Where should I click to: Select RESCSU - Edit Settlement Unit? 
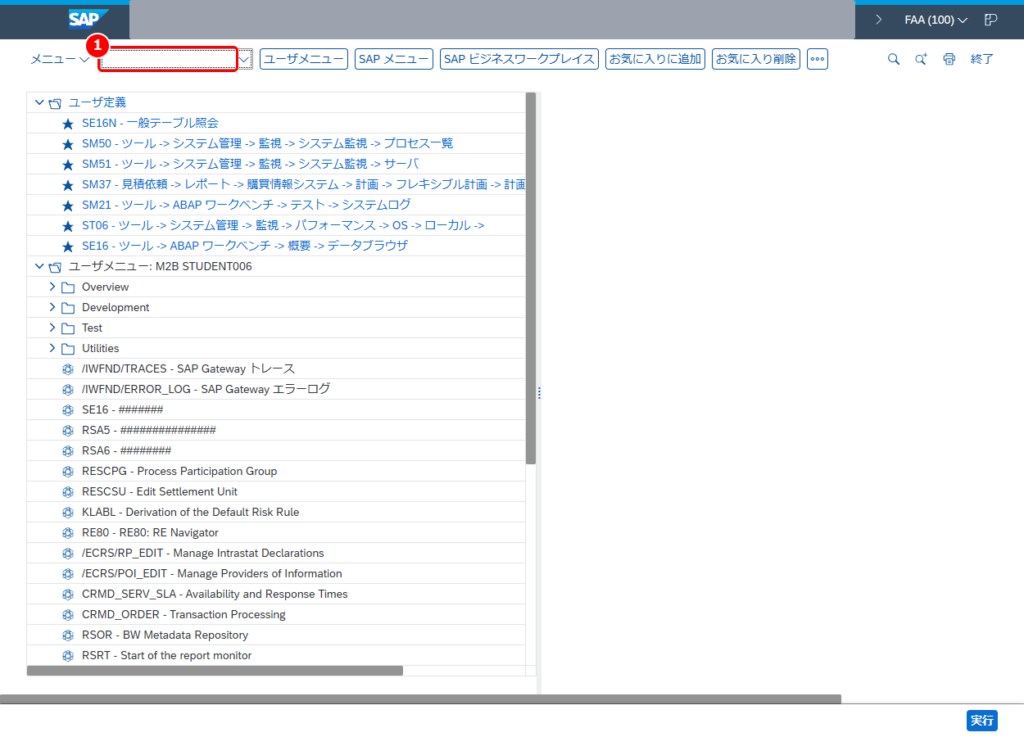click(159, 492)
